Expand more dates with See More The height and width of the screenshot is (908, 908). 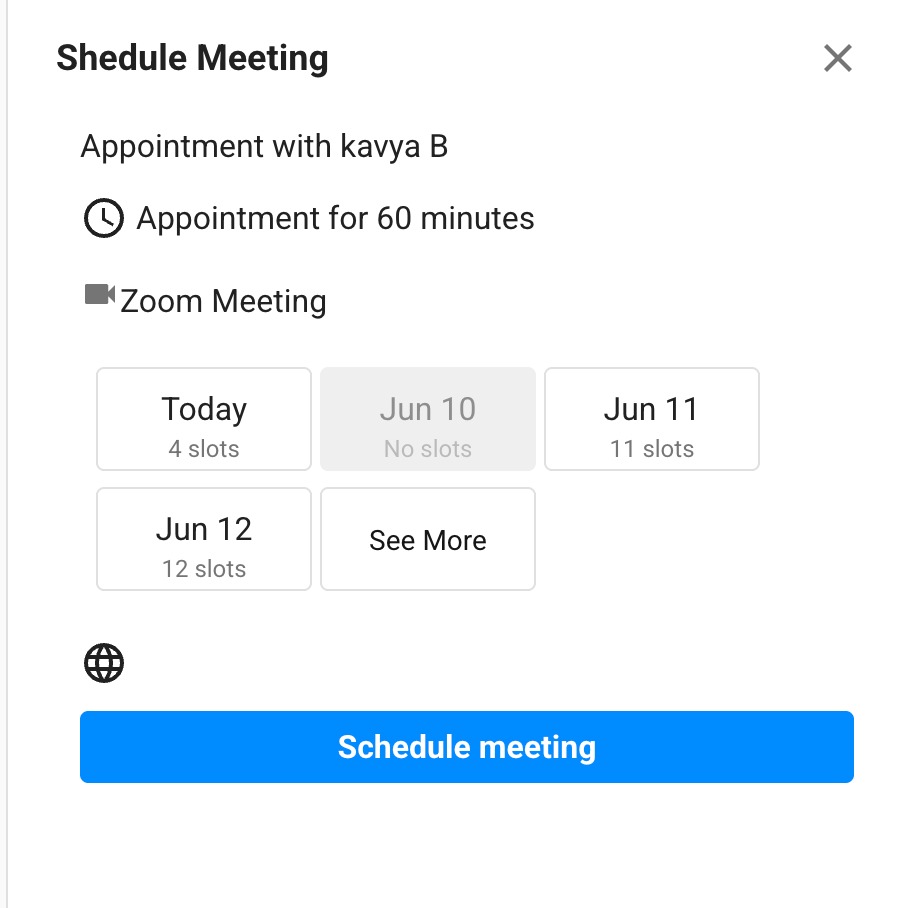pyautogui.click(x=428, y=540)
